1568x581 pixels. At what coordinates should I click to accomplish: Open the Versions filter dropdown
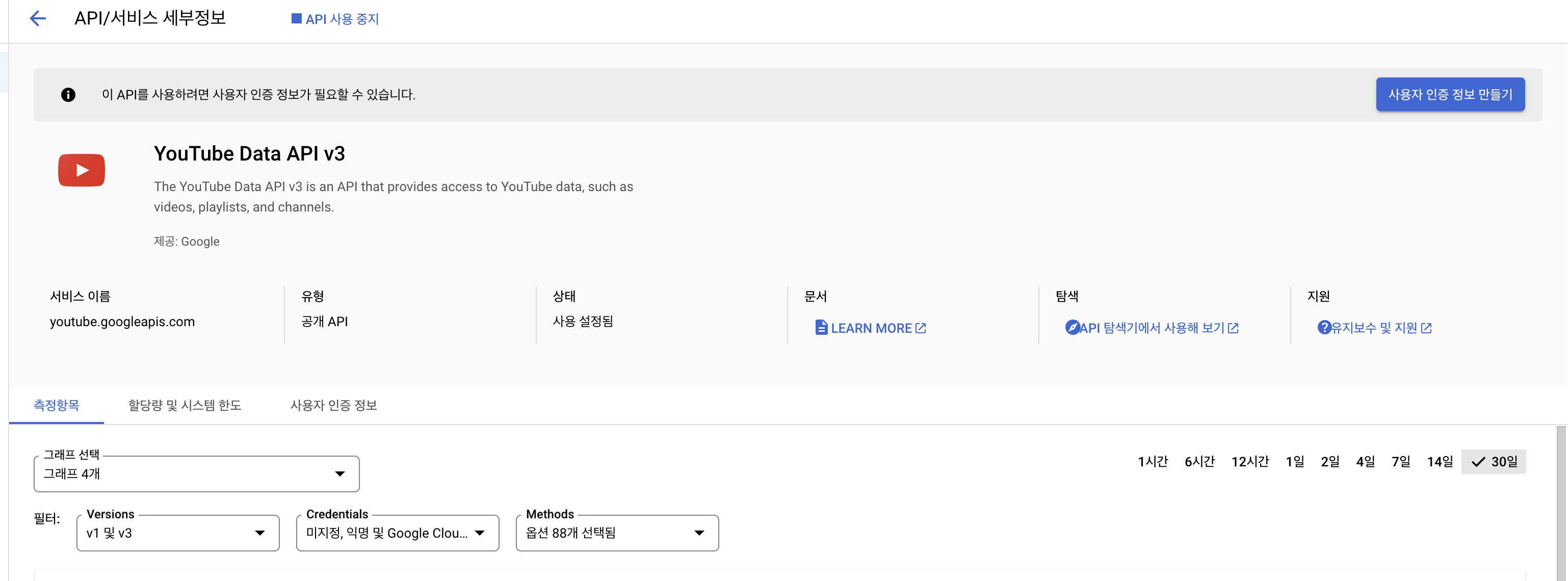[178, 533]
